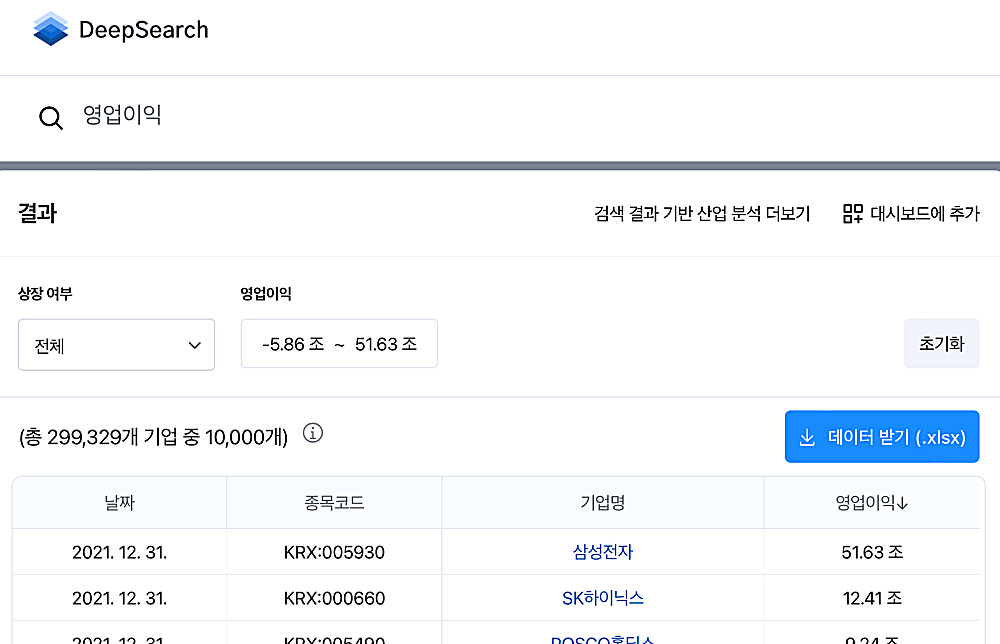The width and height of the screenshot is (1000, 644).
Task: Sort by the 영업이익 column header
Action: [871, 503]
